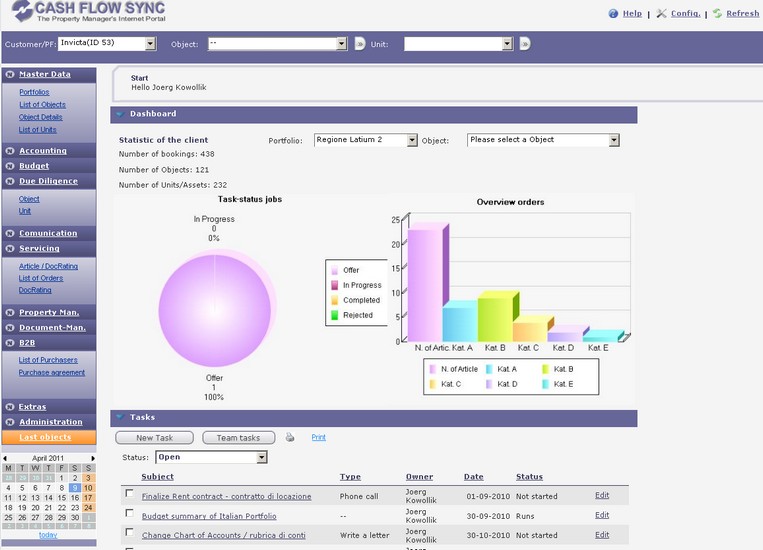Sort tasks by Subject column
The image size is (763, 550).
157,477
